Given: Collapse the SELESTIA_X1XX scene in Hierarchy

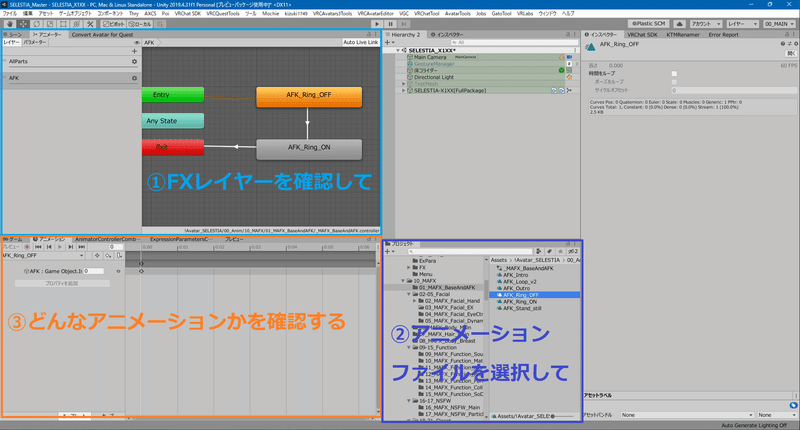Looking at the screenshot, I should (398, 50).
